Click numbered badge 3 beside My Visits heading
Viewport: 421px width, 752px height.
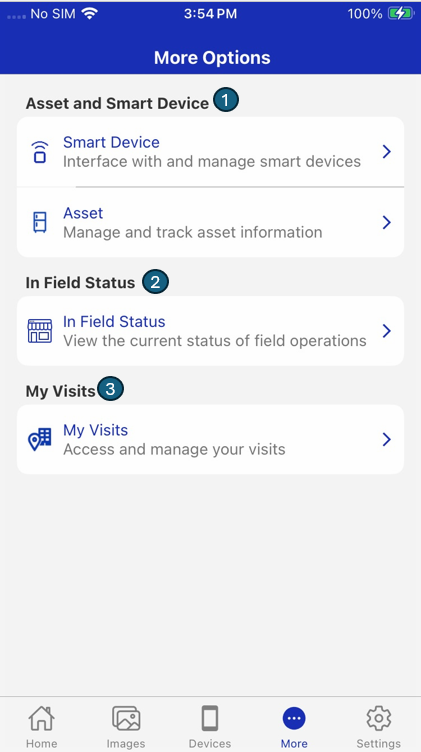click(111, 389)
